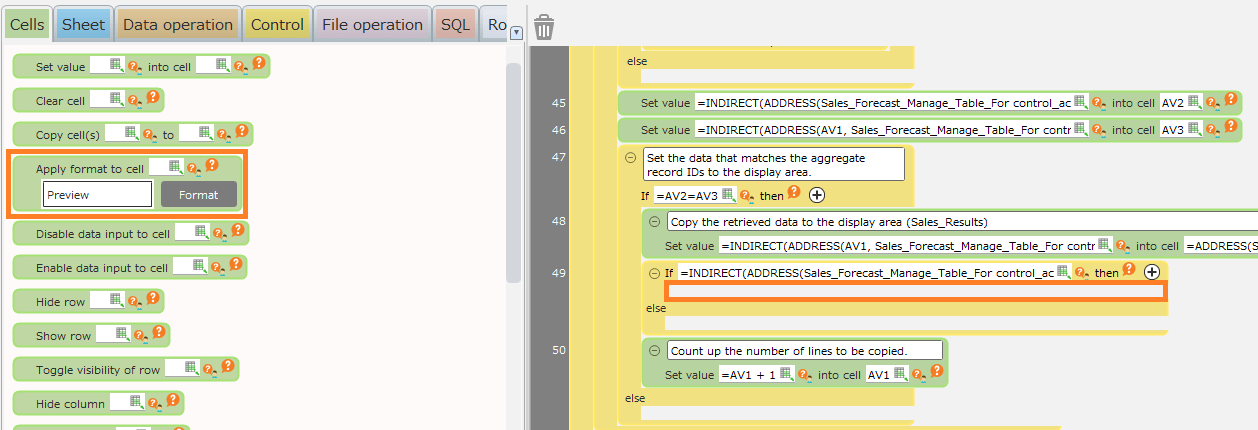Collapse the 'Set the data that matches' comment block
The width and height of the screenshot is (1258, 430).
click(x=631, y=157)
